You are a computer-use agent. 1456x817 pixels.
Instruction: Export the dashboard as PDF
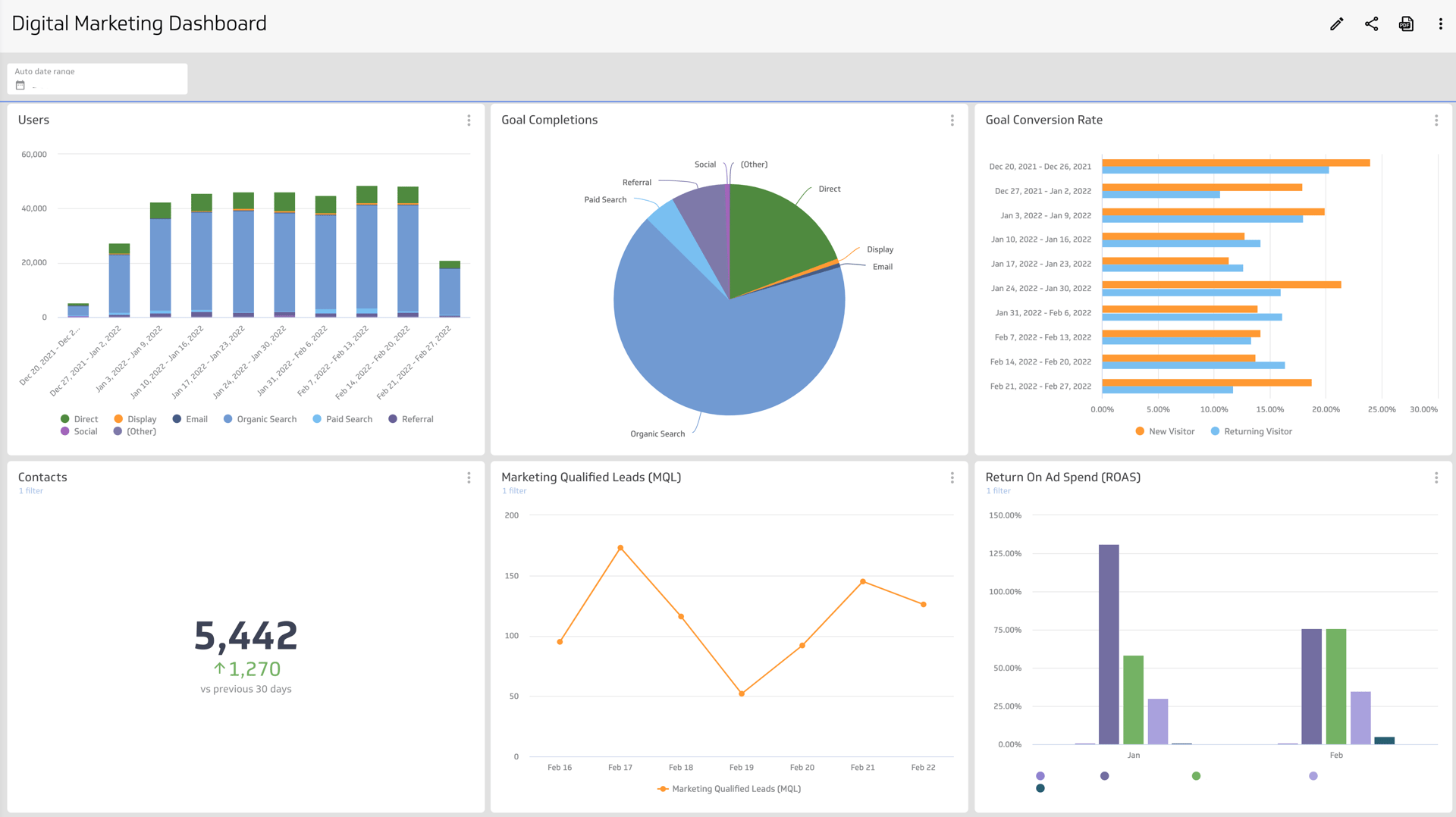click(1406, 23)
